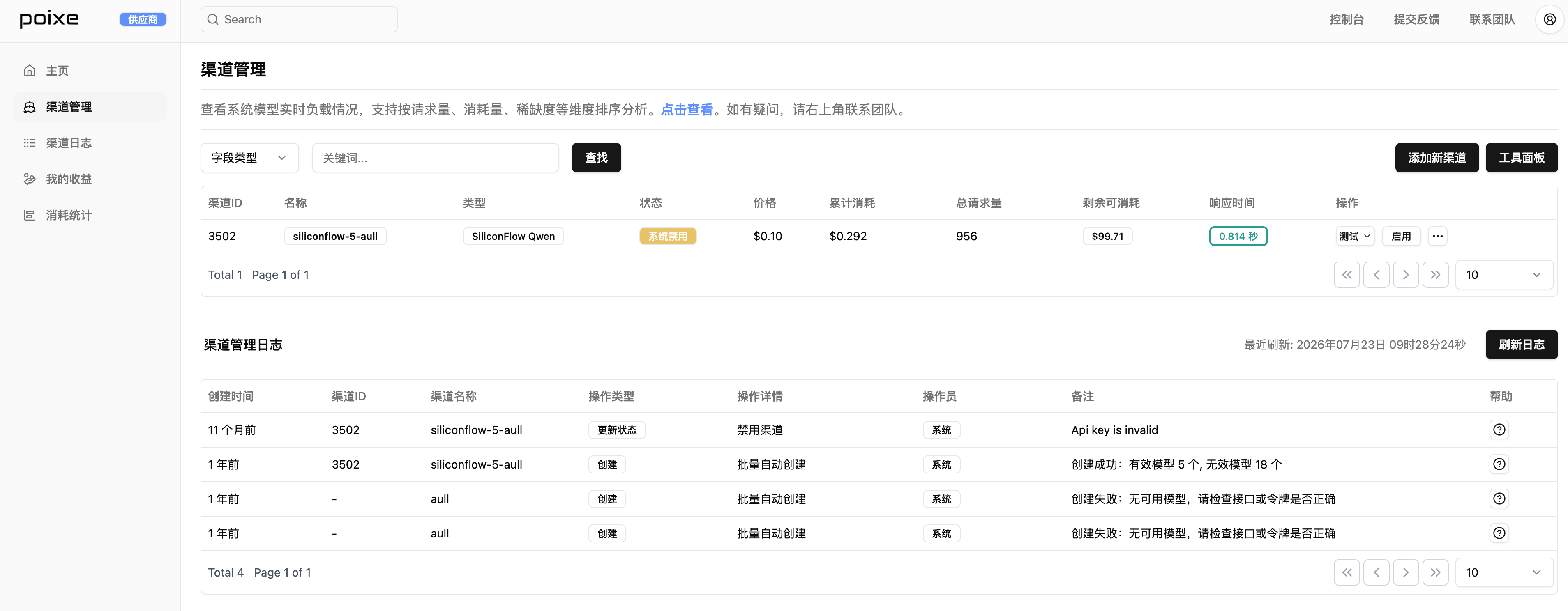Open the 测试 dropdown for channel 3502
The height and width of the screenshot is (611, 1568).
pos(1354,236)
